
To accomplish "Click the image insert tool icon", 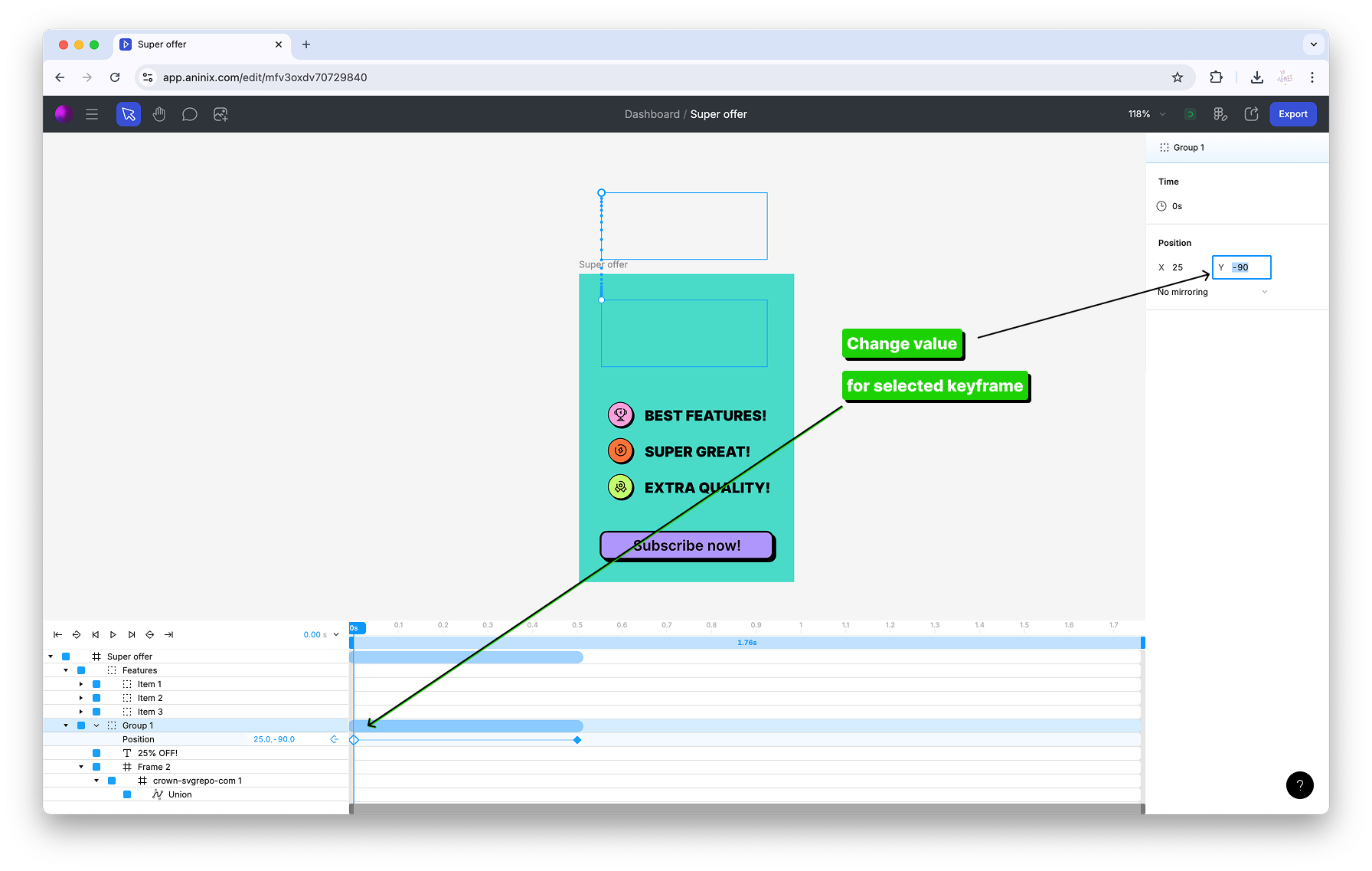I will point(220,114).
